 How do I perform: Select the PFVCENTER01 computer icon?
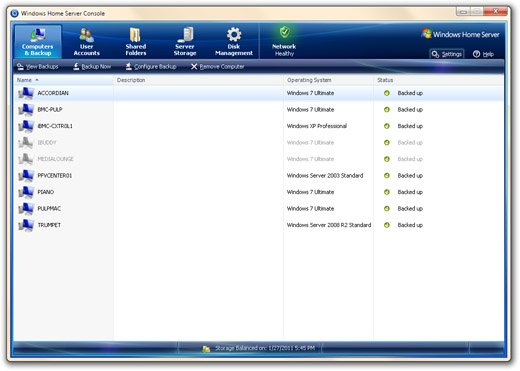point(26,175)
